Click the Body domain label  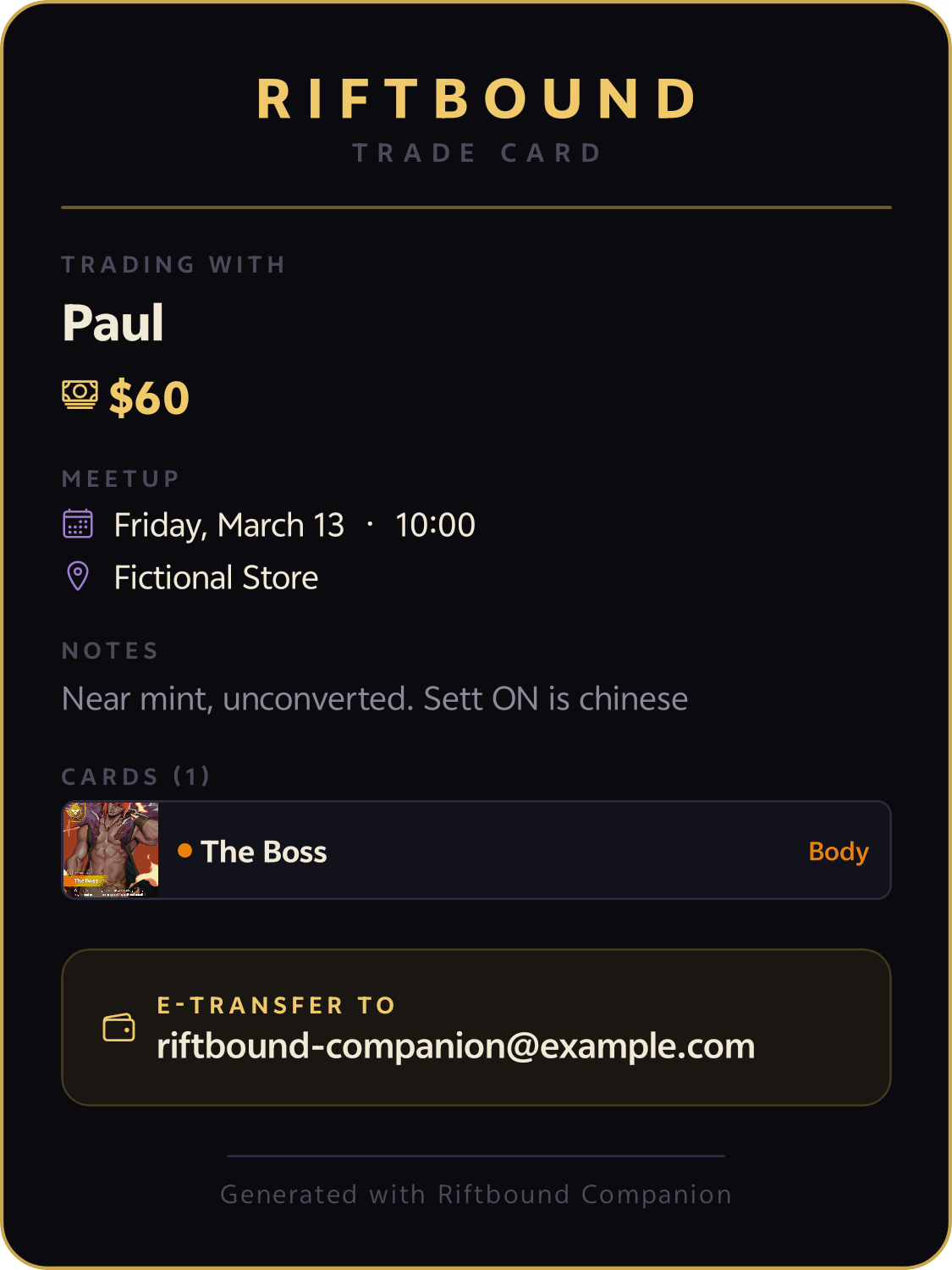[838, 851]
